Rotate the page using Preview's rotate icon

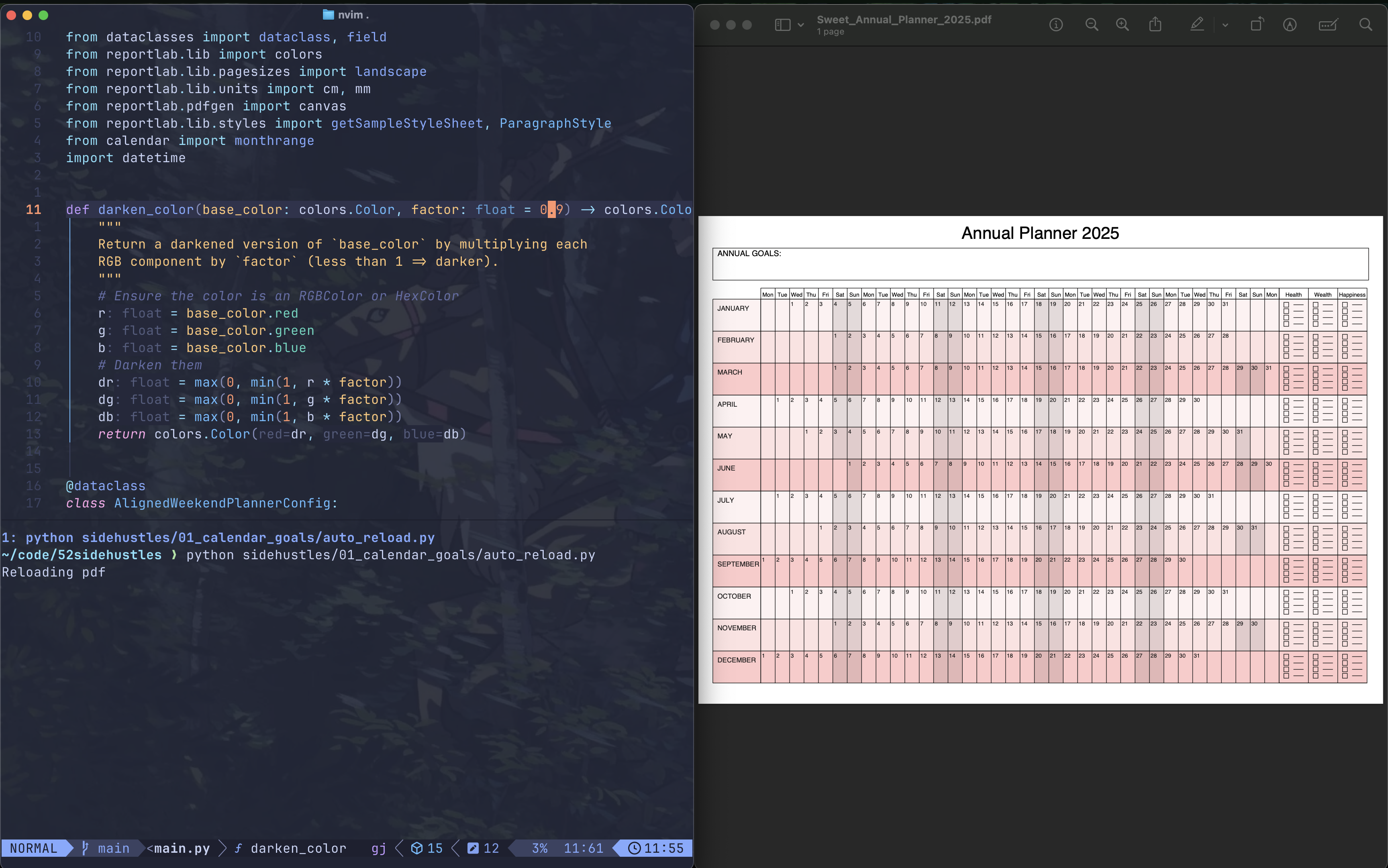[x=1257, y=24]
